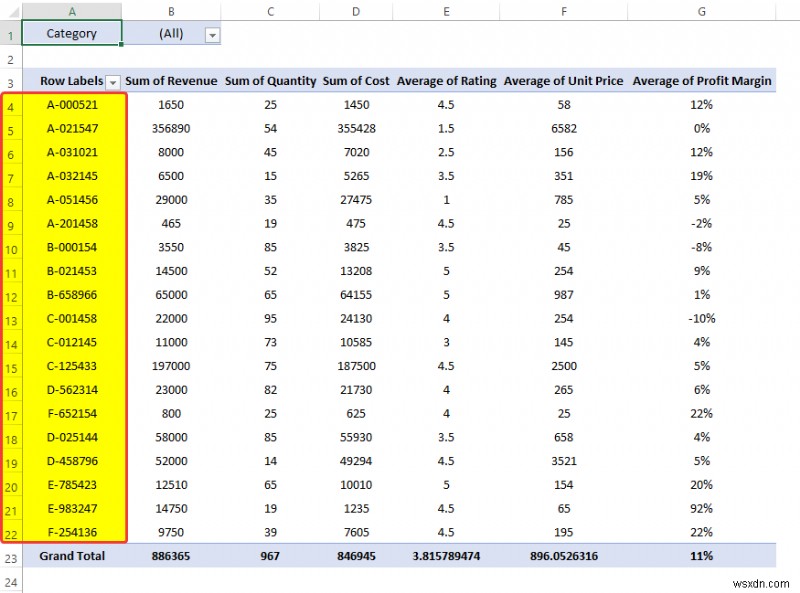Expand filter options for the pivot table rows
Viewport: 800px width, 593px height.
(115, 80)
